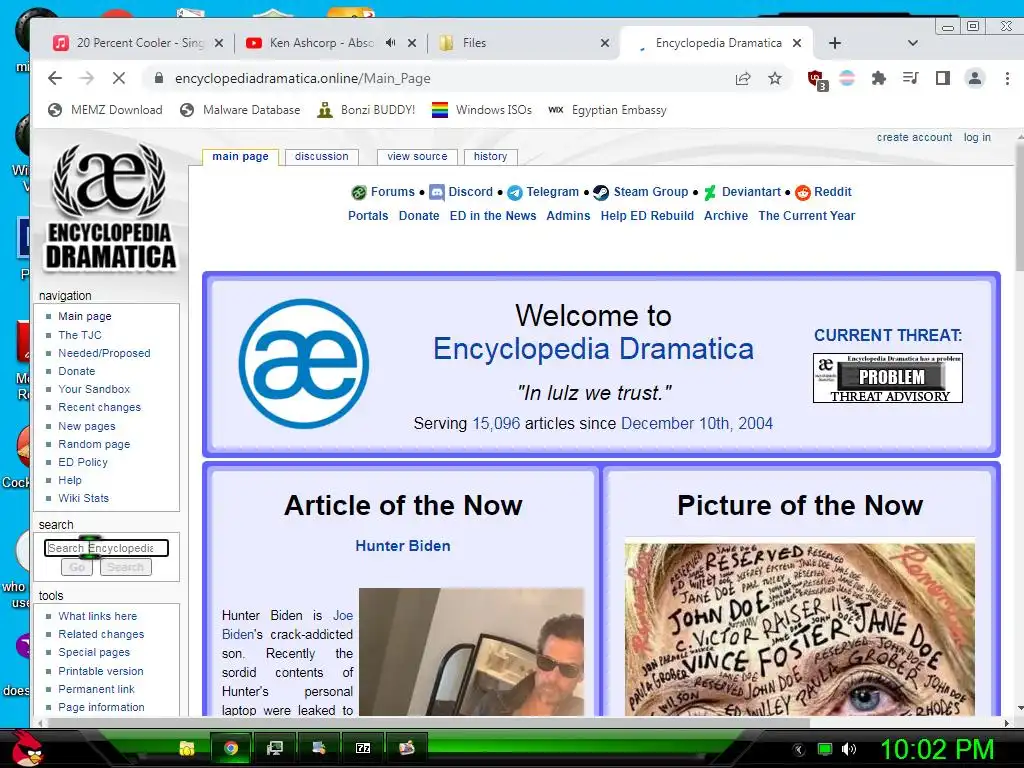Open the Extensions puzzle piece menu
The height and width of the screenshot is (768, 1024).
pyautogui.click(x=878, y=78)
